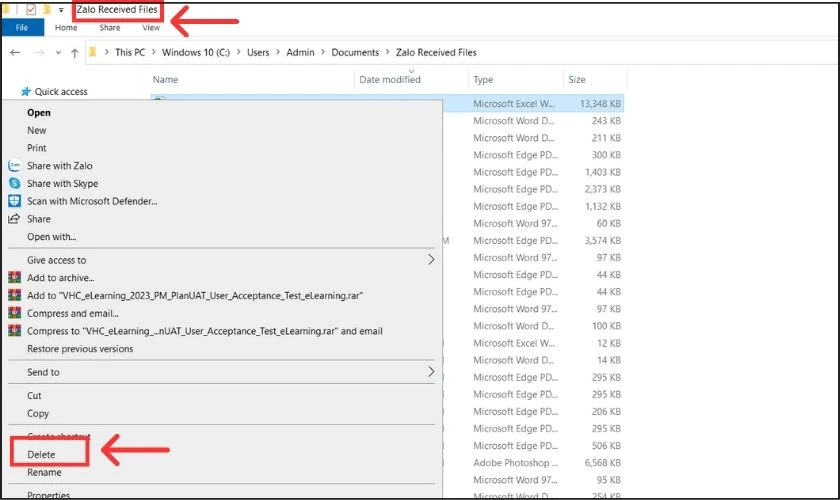Screen dimensions: 840x500
Task: Click Admin in address path
Action: click(300, 52)
